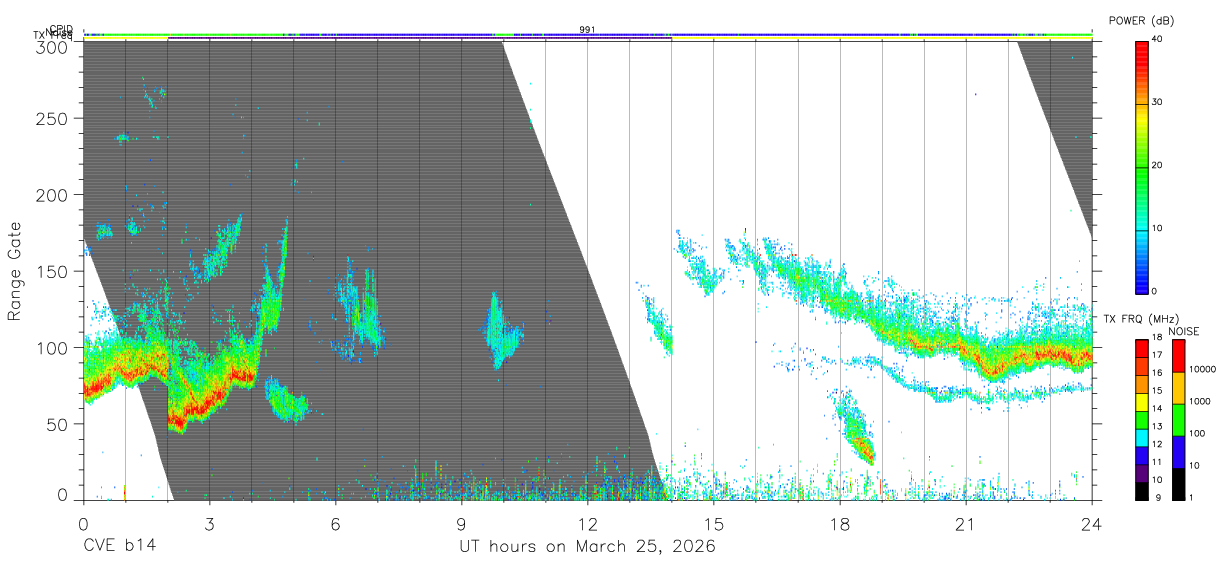Click the 'UT hours on March 25, 2026' axis title
This screenshot has height=567, width=1228.
point(587,547)
